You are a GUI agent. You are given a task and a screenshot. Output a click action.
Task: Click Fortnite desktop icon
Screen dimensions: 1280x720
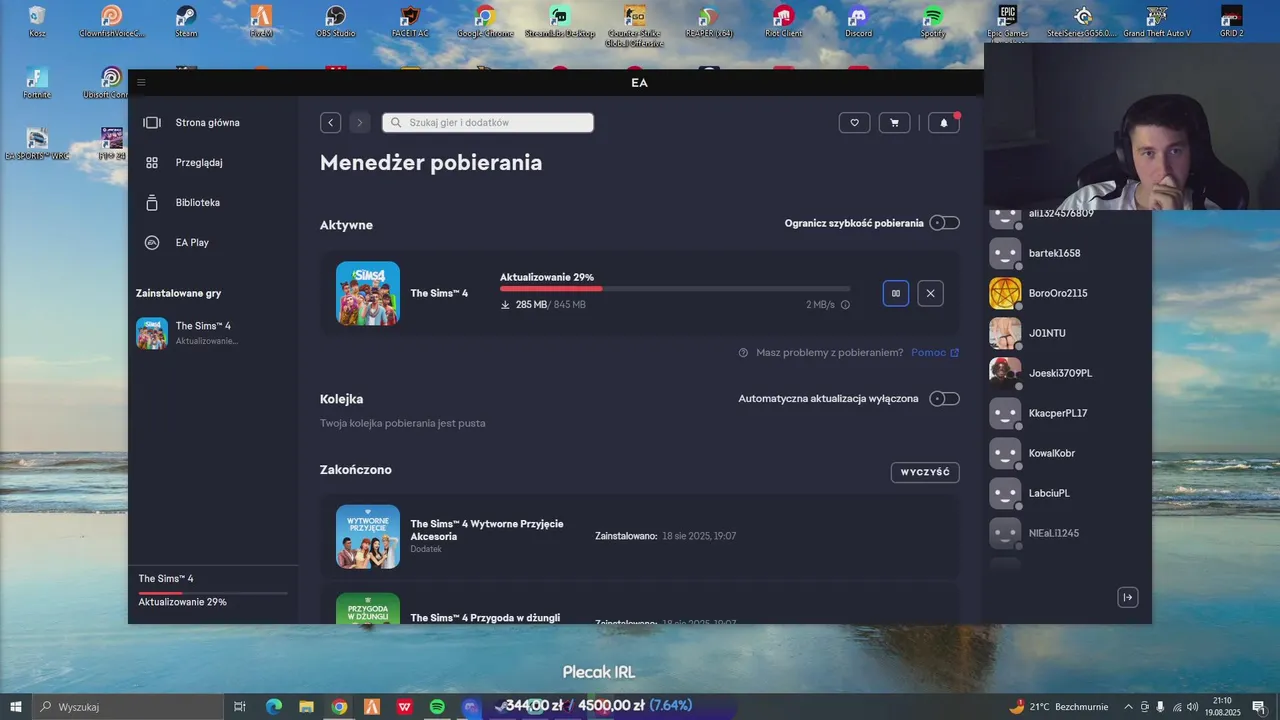[37, 83]
